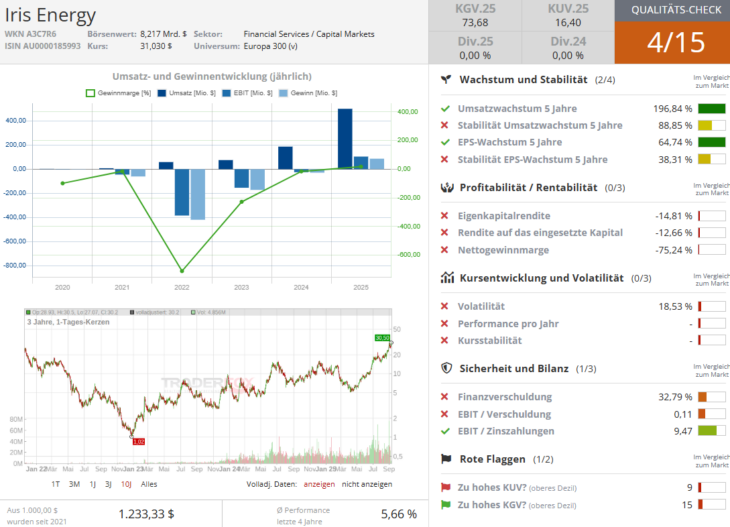This screenshot has height=527, width=730.
Task: Click the red cross beside Stabilität EPS-Wachstum 5 Jahre
Action: point(445,159)
